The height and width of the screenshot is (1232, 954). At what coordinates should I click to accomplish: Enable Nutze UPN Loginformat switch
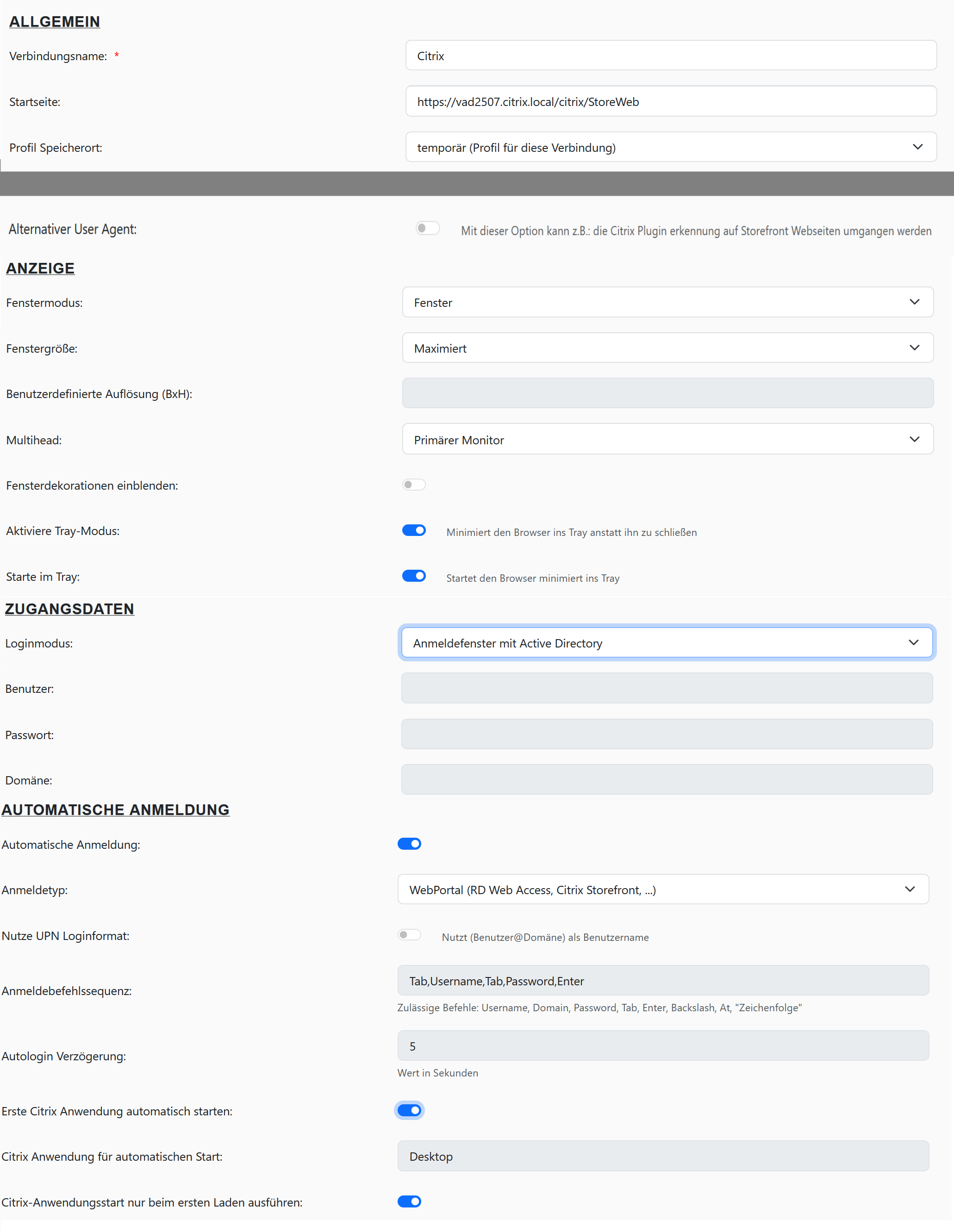[409, 935]
